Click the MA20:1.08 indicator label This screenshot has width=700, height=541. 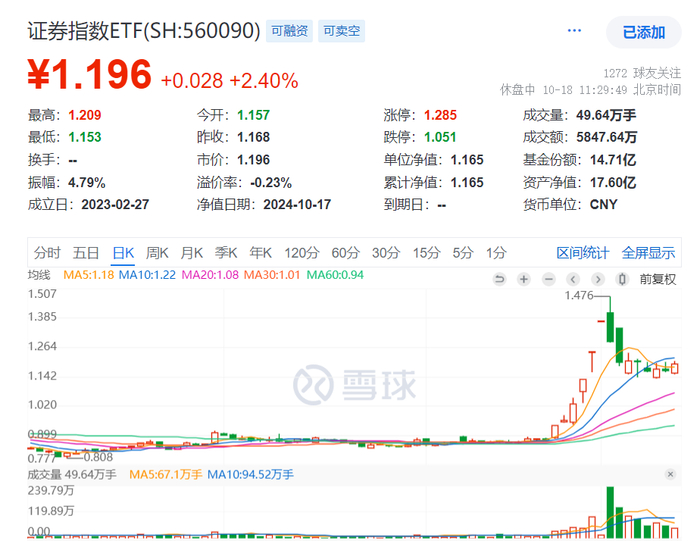(x=210, y=275)
